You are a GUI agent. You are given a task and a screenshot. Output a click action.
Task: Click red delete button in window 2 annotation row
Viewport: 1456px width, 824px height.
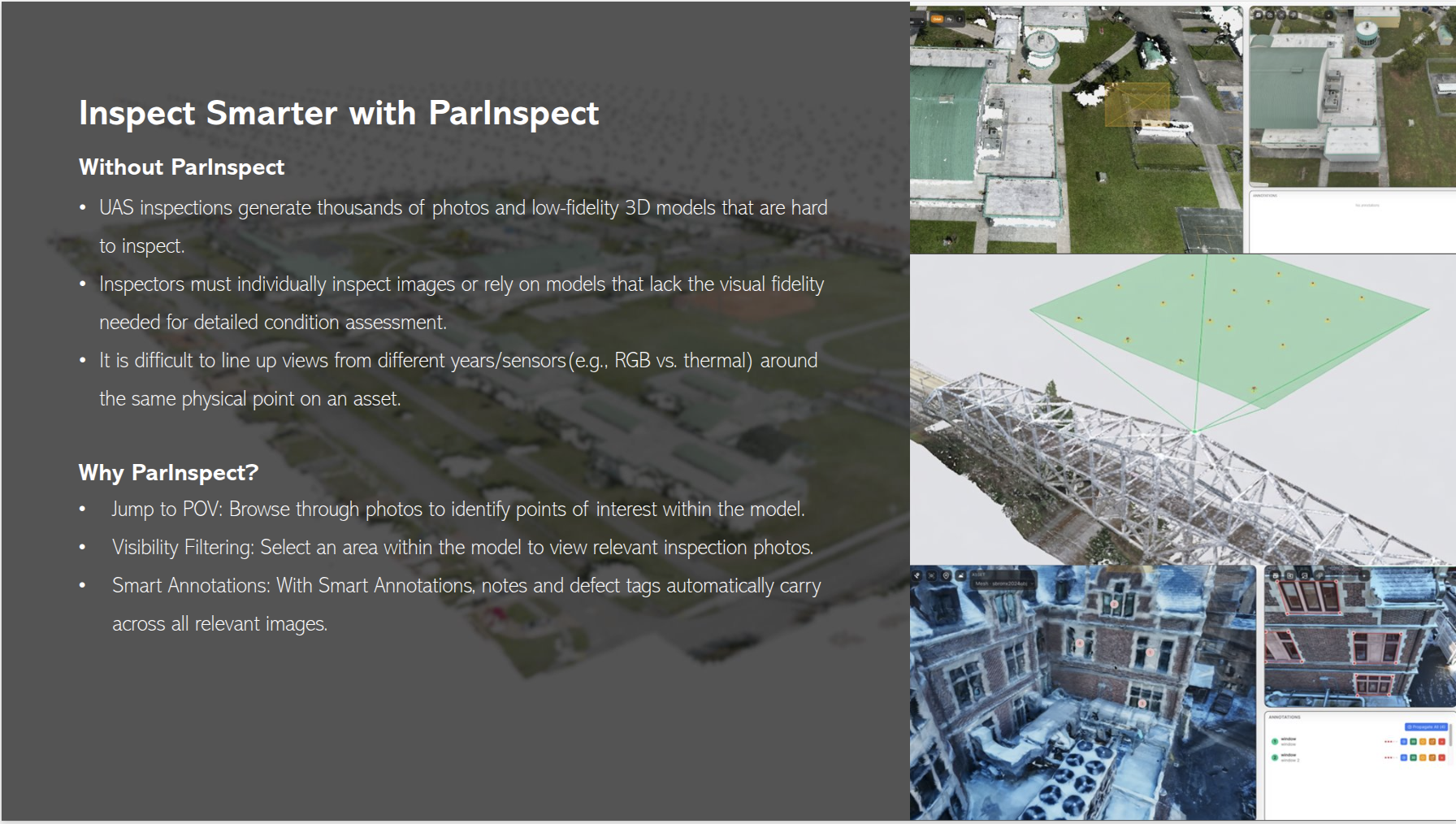(1442, 757)
